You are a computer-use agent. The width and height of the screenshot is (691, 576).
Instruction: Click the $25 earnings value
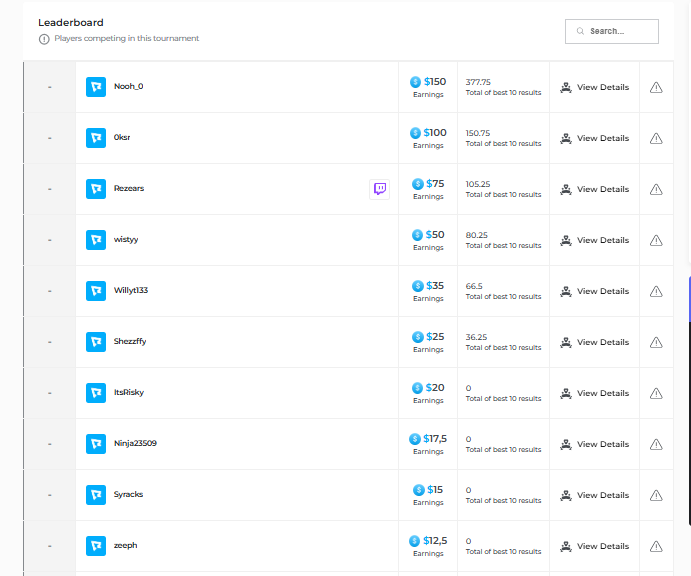tap(435, 337)
